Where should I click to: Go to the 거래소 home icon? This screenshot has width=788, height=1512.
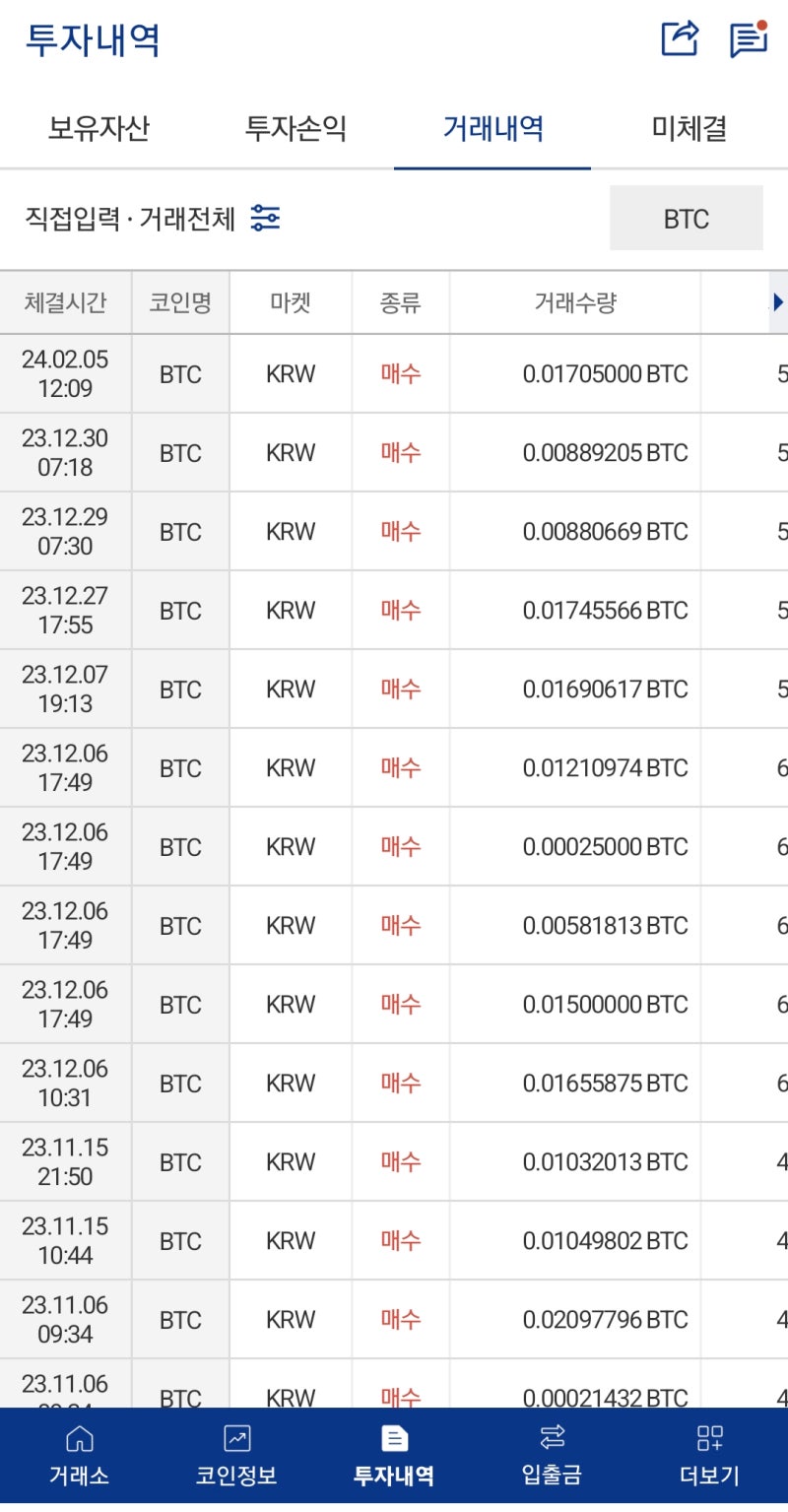coord(79,1439)
